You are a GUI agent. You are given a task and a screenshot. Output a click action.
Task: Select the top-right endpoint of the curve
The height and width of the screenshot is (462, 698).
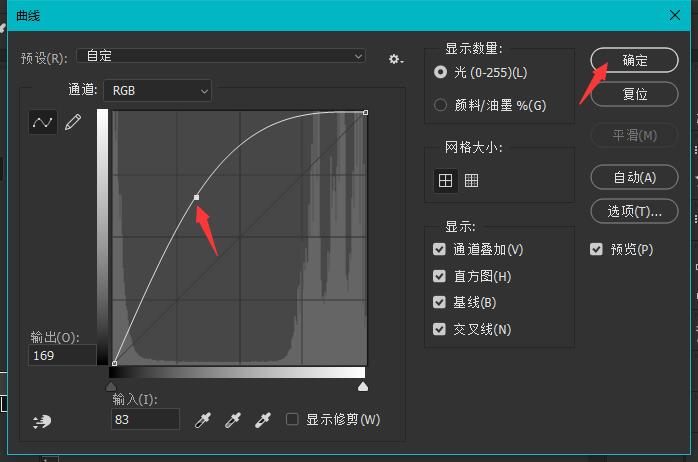tap(365, 113)
